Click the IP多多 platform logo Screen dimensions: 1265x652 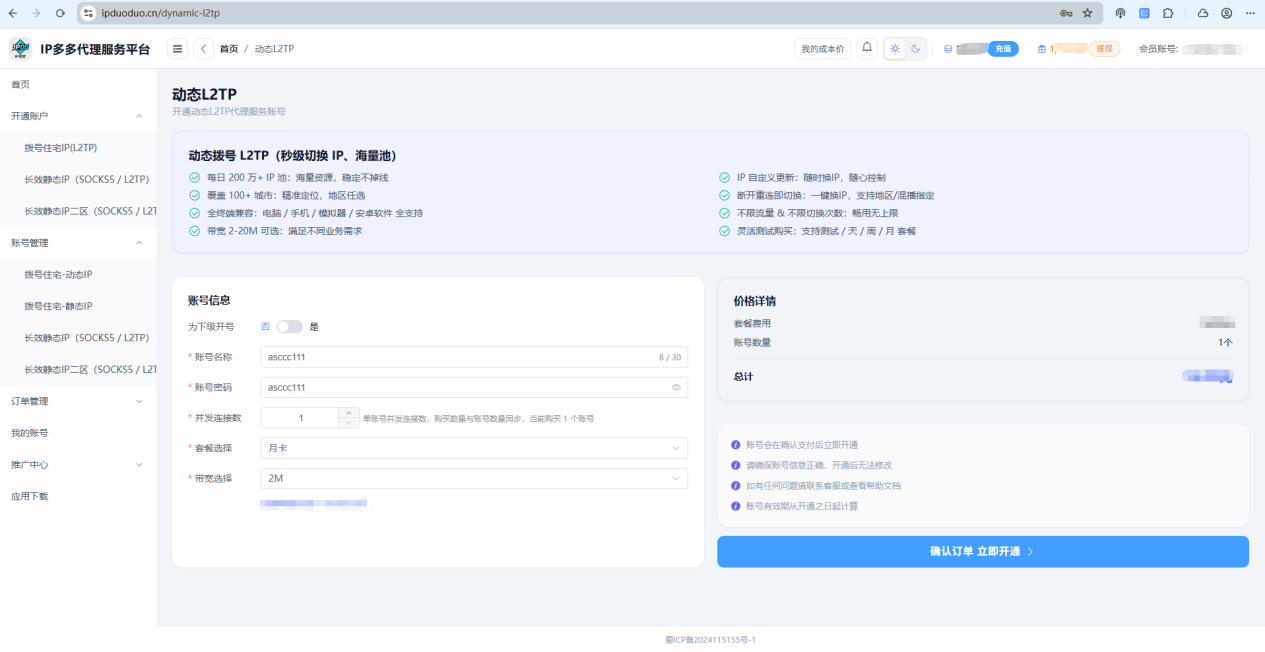click(20, 49)
